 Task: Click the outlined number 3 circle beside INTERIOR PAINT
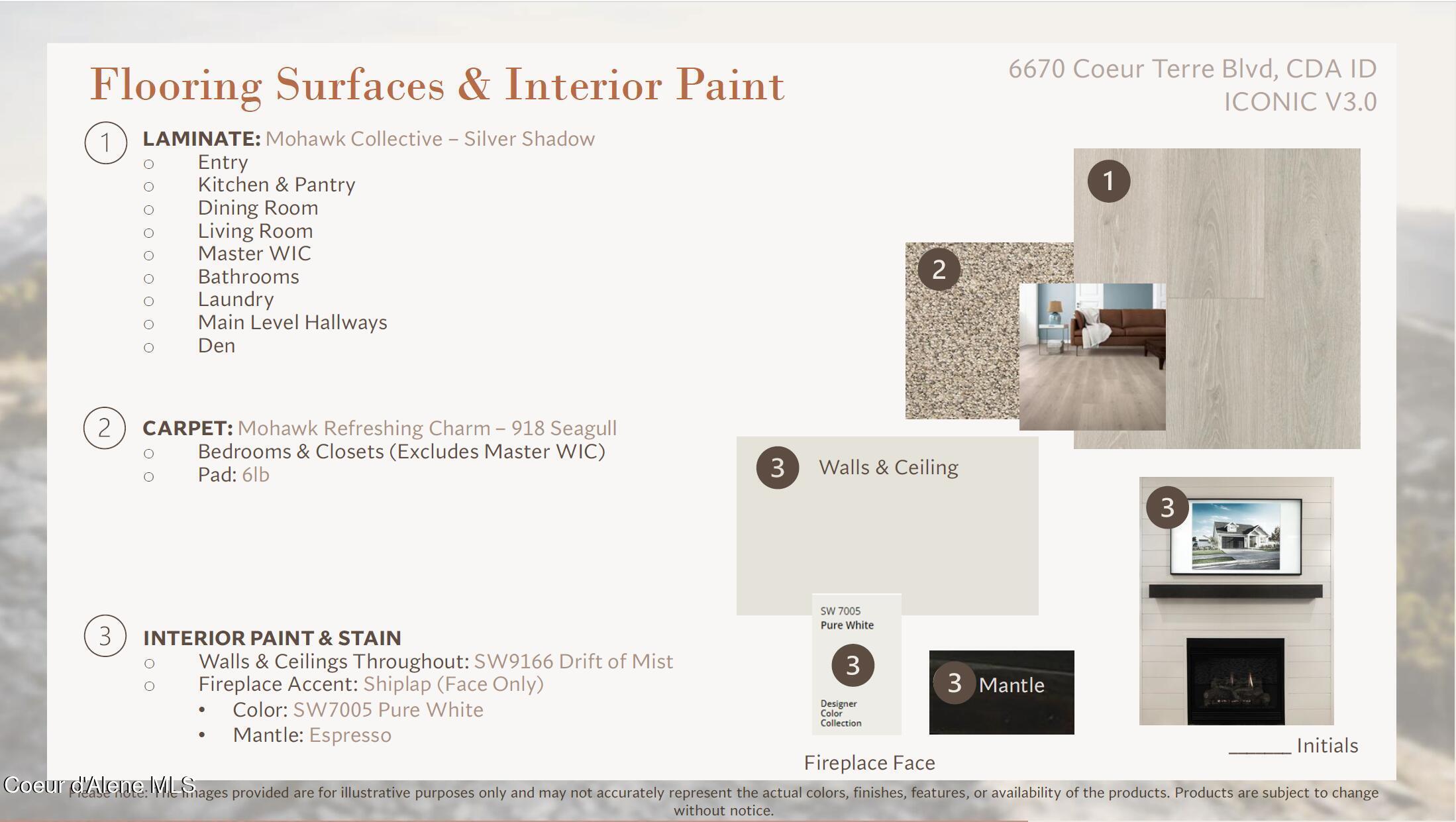click(x=105, y=636)
